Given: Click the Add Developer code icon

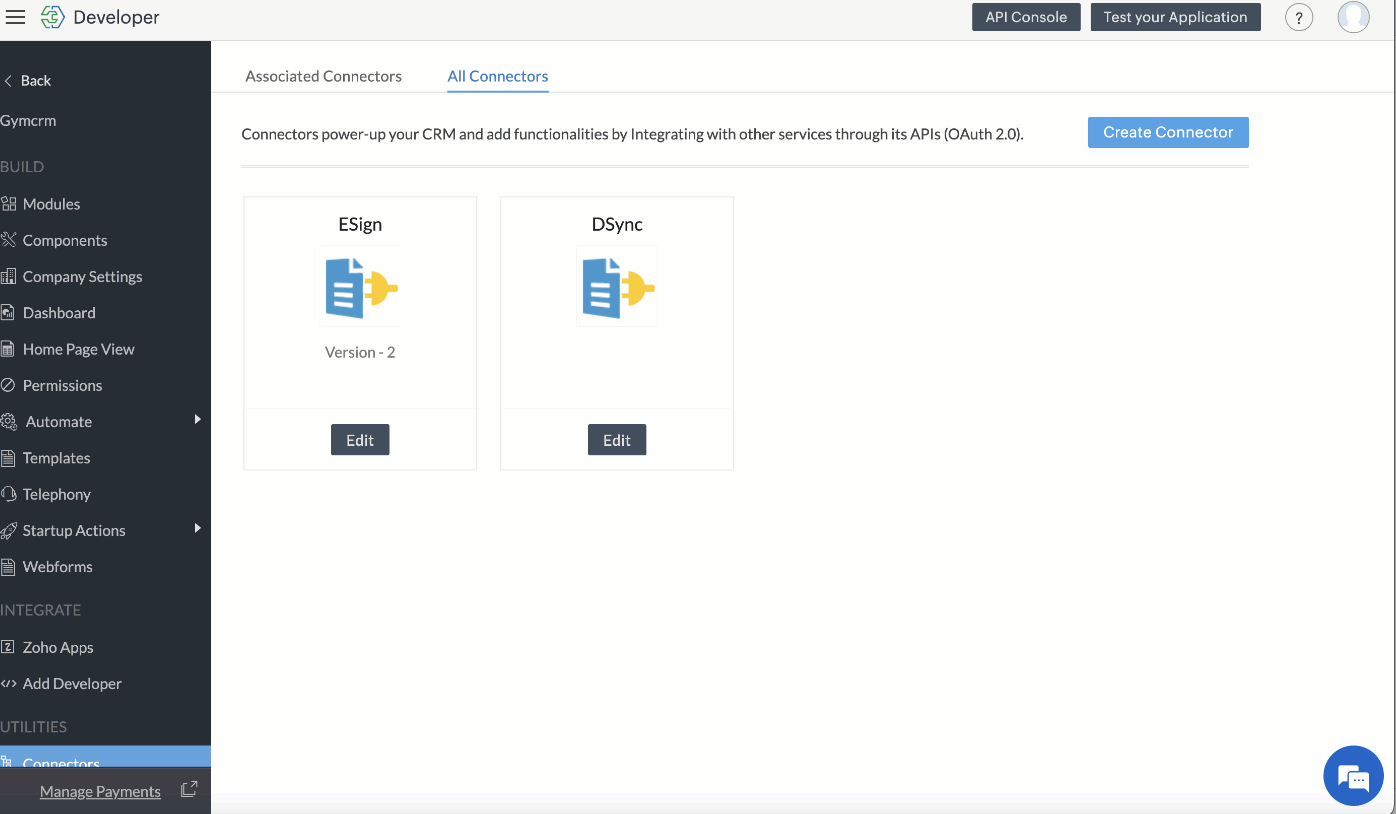Looking at the screenshot, I should 8,684.
